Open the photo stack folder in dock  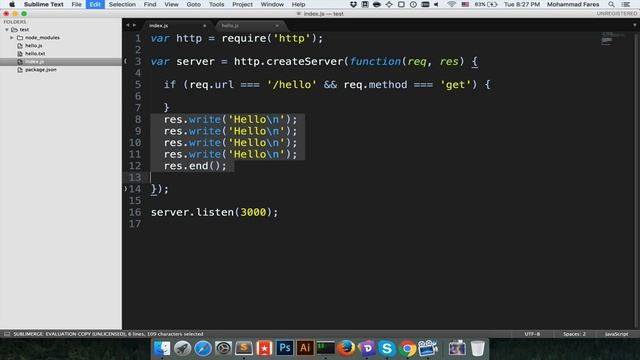pyautogui.click(x=457, y=348)
